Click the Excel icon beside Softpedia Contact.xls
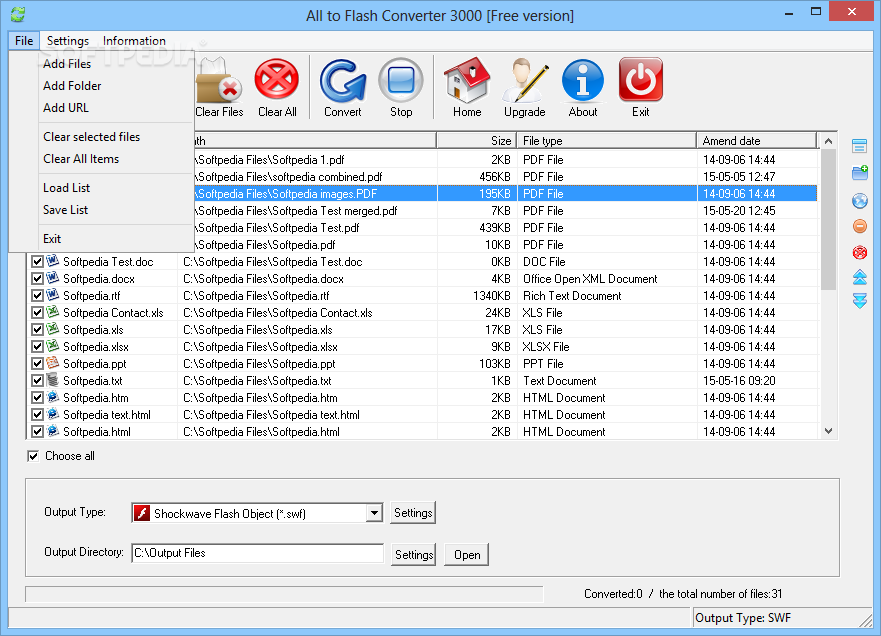The width and height of the screenshot is (881, 636). 53,312
